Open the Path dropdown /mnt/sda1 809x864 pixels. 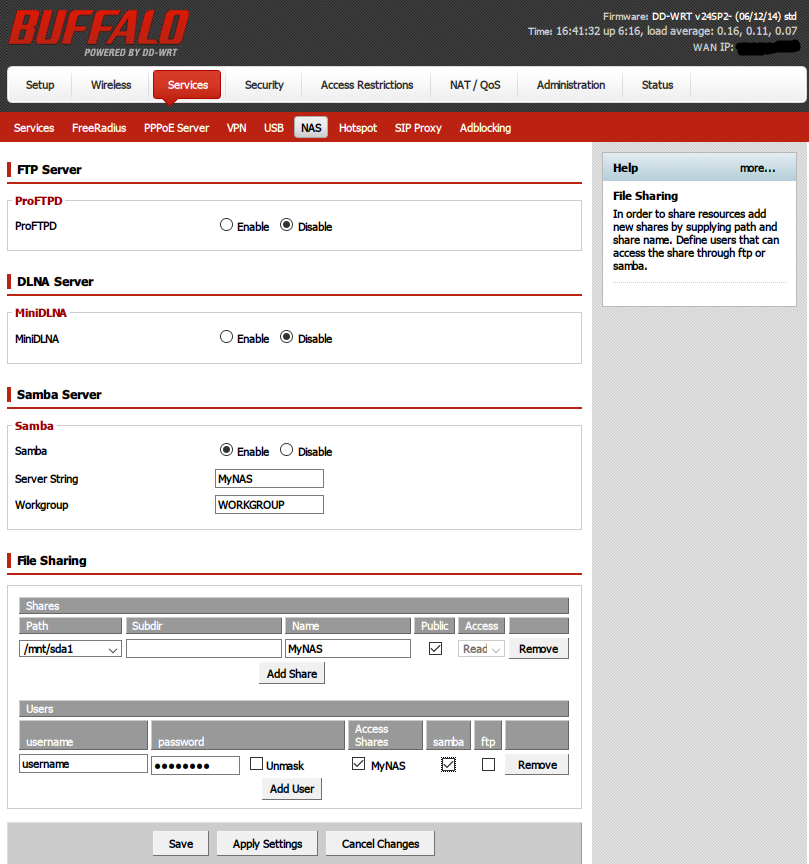[70, 649]
